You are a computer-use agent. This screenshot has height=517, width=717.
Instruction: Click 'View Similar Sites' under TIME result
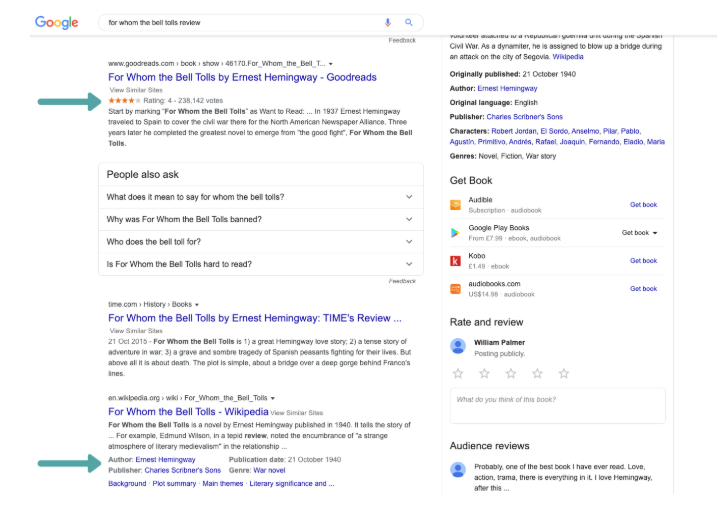136,331
